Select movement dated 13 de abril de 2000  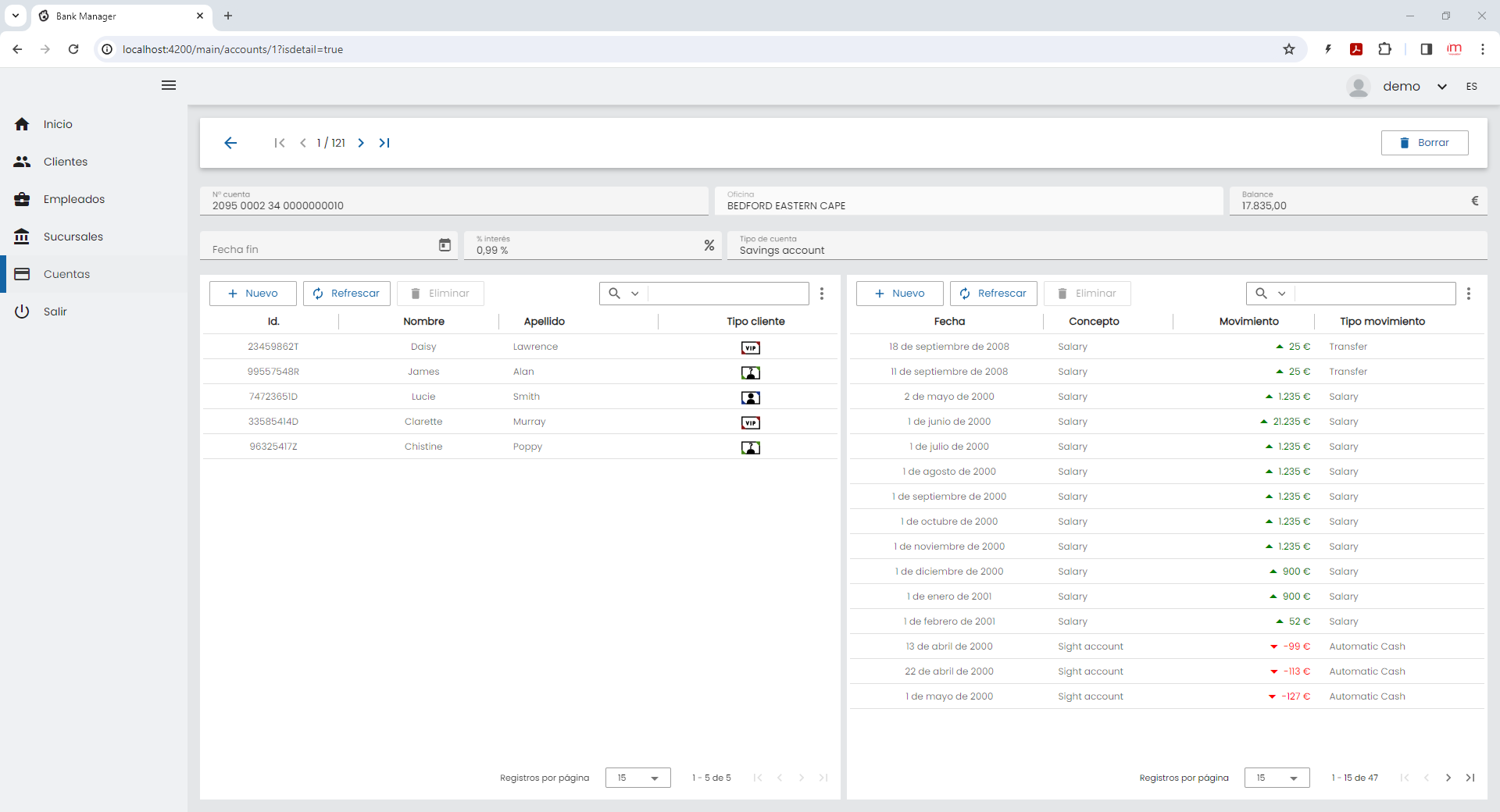pos(1167,646)
